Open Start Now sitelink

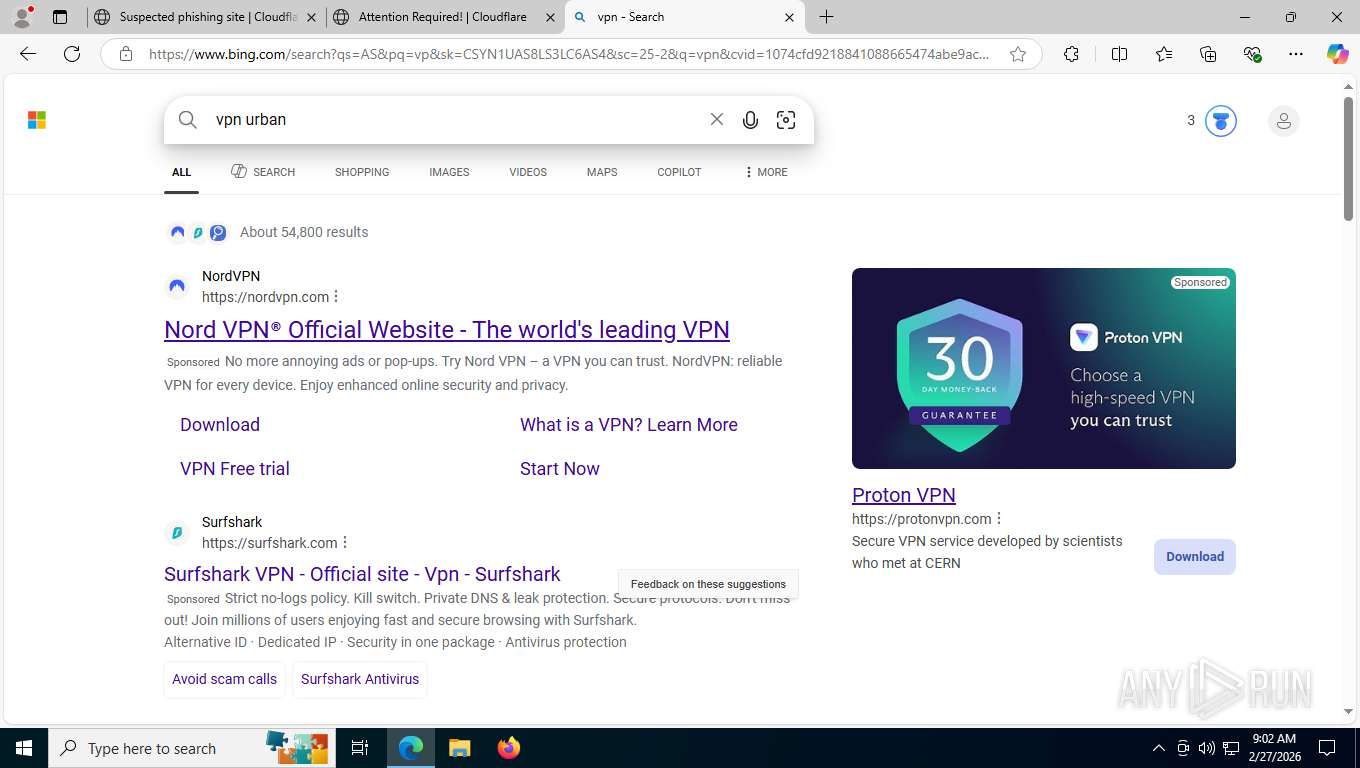[x=560, y=469]
